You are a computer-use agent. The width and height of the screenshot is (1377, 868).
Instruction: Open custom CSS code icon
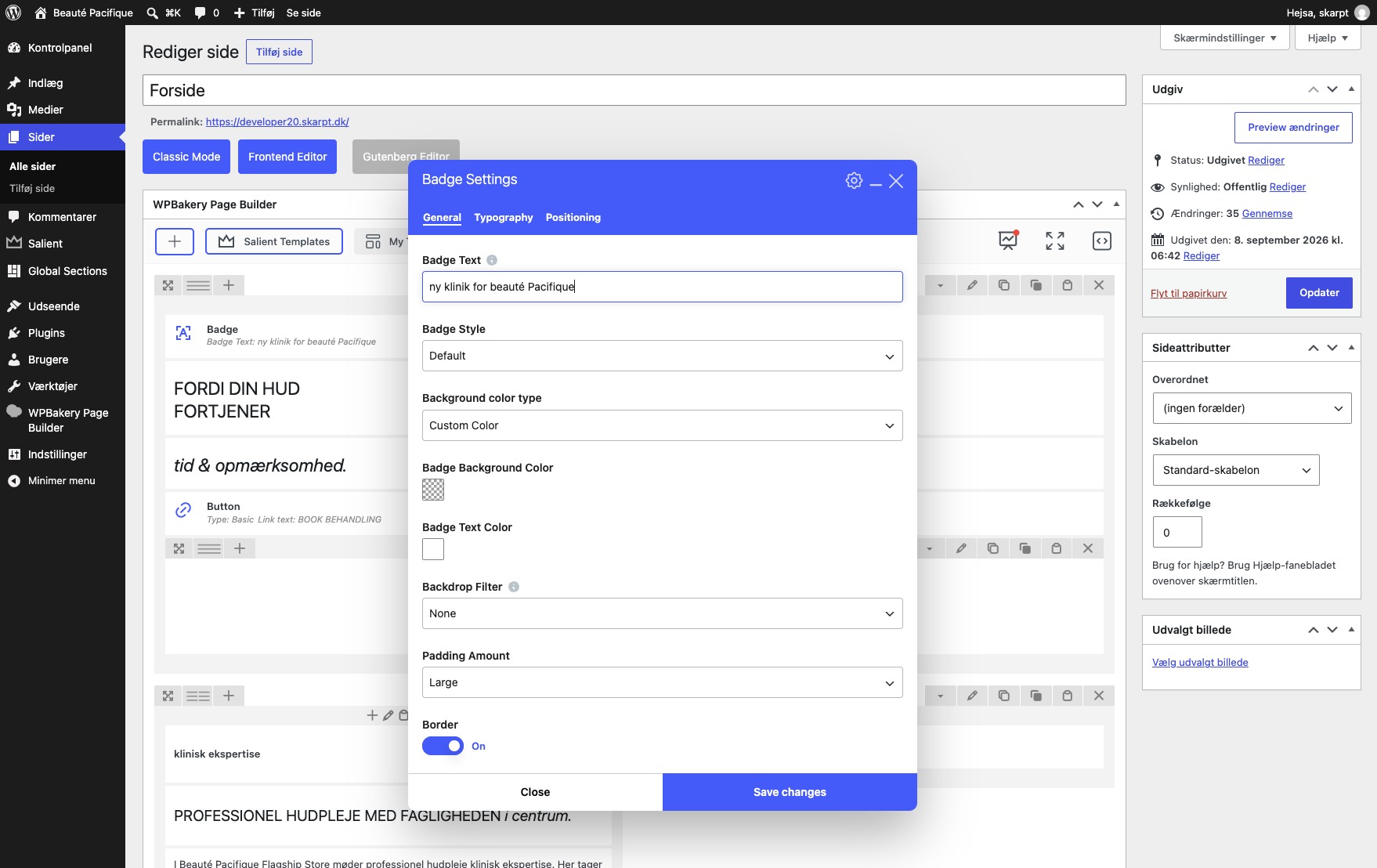click(x=1102, y=241)
